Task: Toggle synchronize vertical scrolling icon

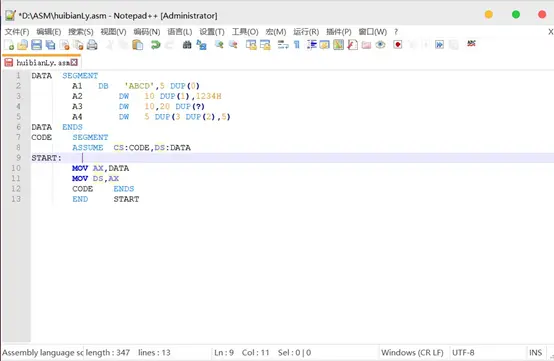Action: [251, 45]
